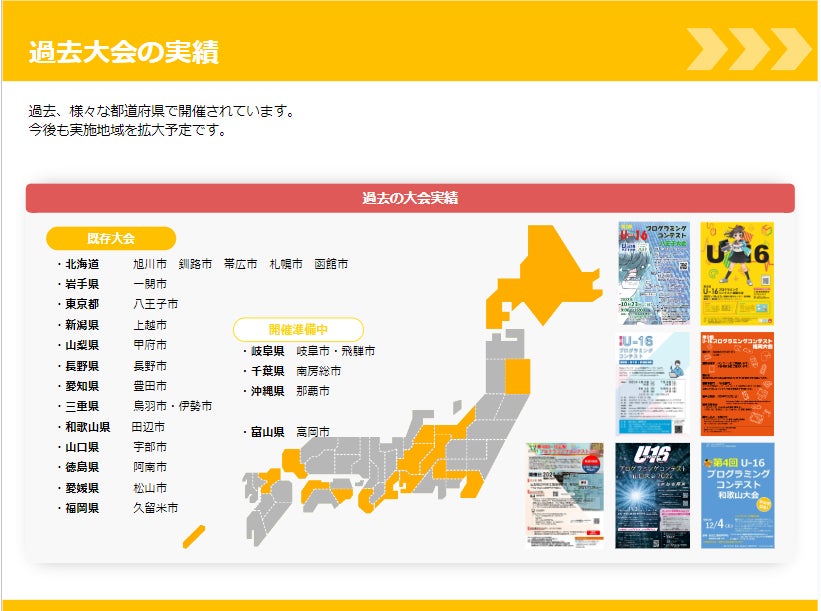Select the 開催準備中 outlined label
821x611 pixels.
coord(298,329)
